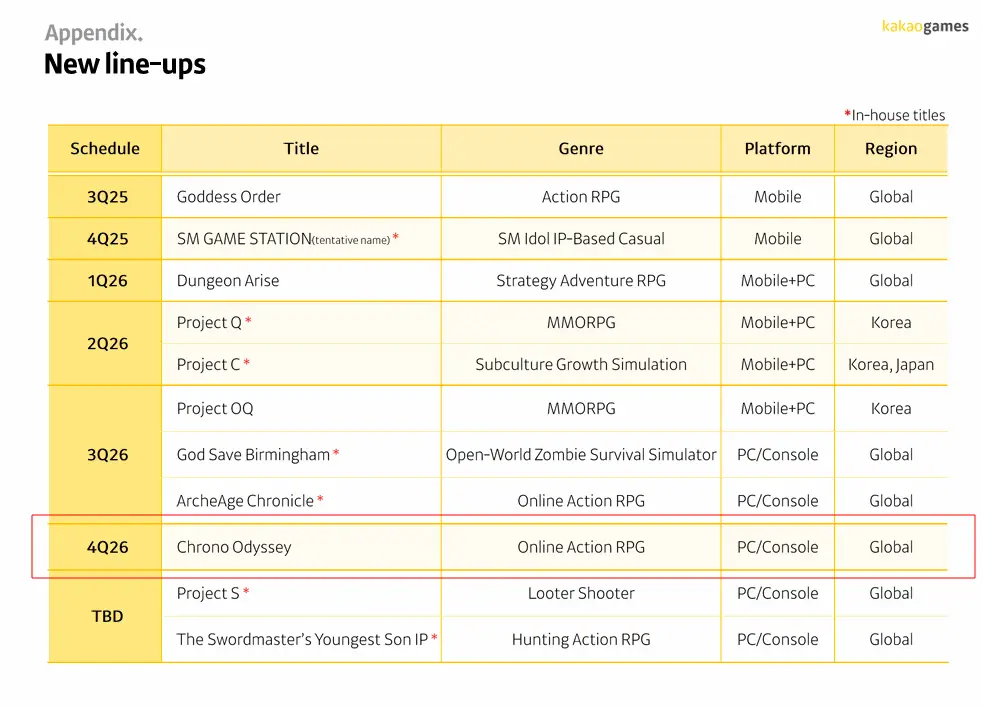
Task: Click Global region in Dungeon Arise row
Action: (891, 281)
